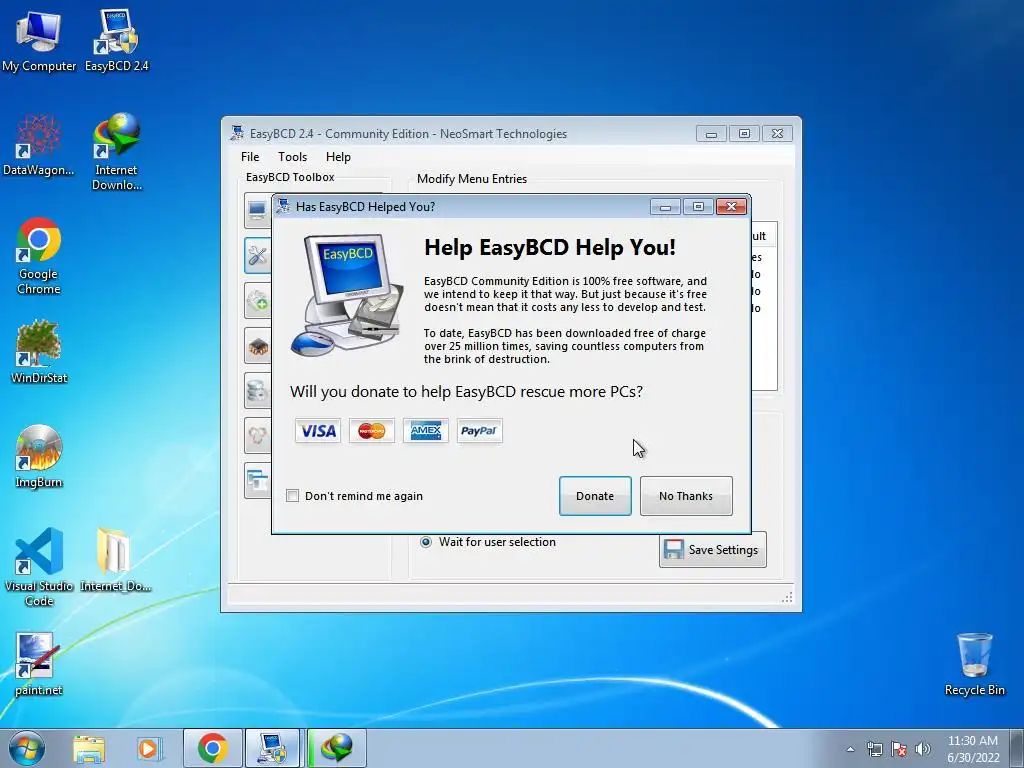
Task: Open Useful Utilities sidebar icon
Action: coord(257,481)
